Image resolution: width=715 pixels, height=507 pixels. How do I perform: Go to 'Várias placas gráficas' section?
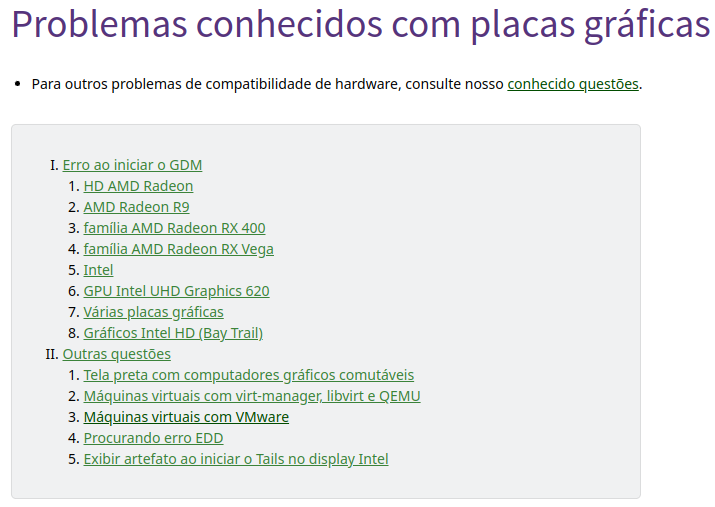click(153, 312)
